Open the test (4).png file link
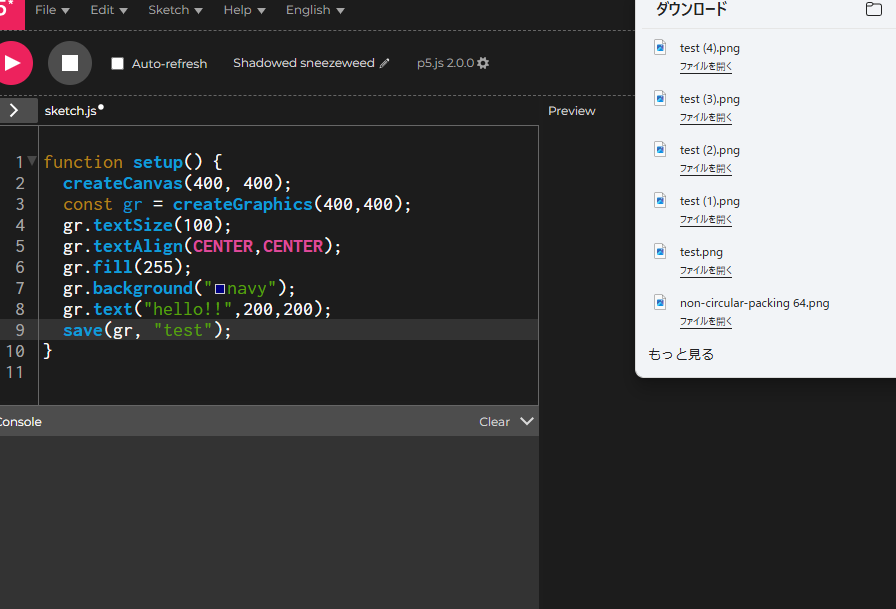 click(x=706, y=66)
